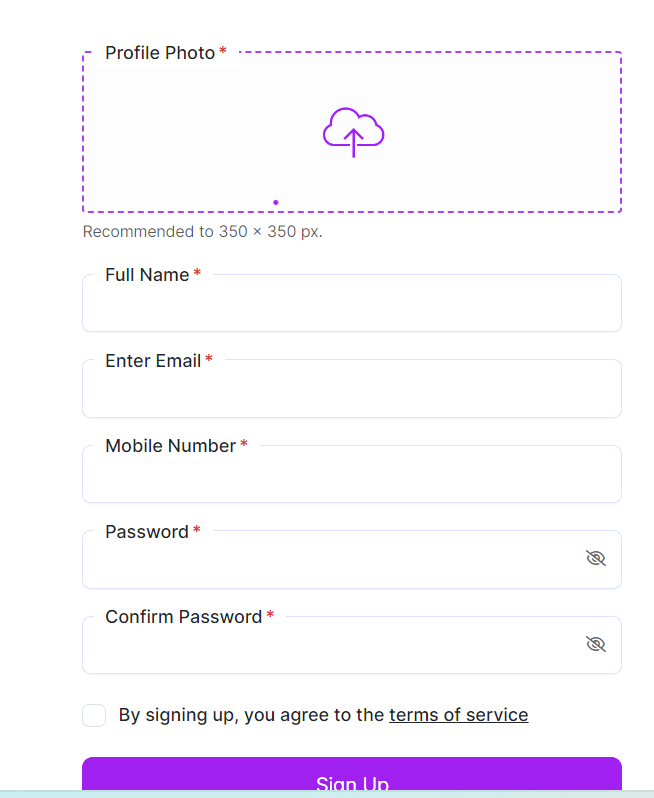This screenshot has width=654, height=798.
Task: Click the cloud upload icon
Action: pos(353,132)
